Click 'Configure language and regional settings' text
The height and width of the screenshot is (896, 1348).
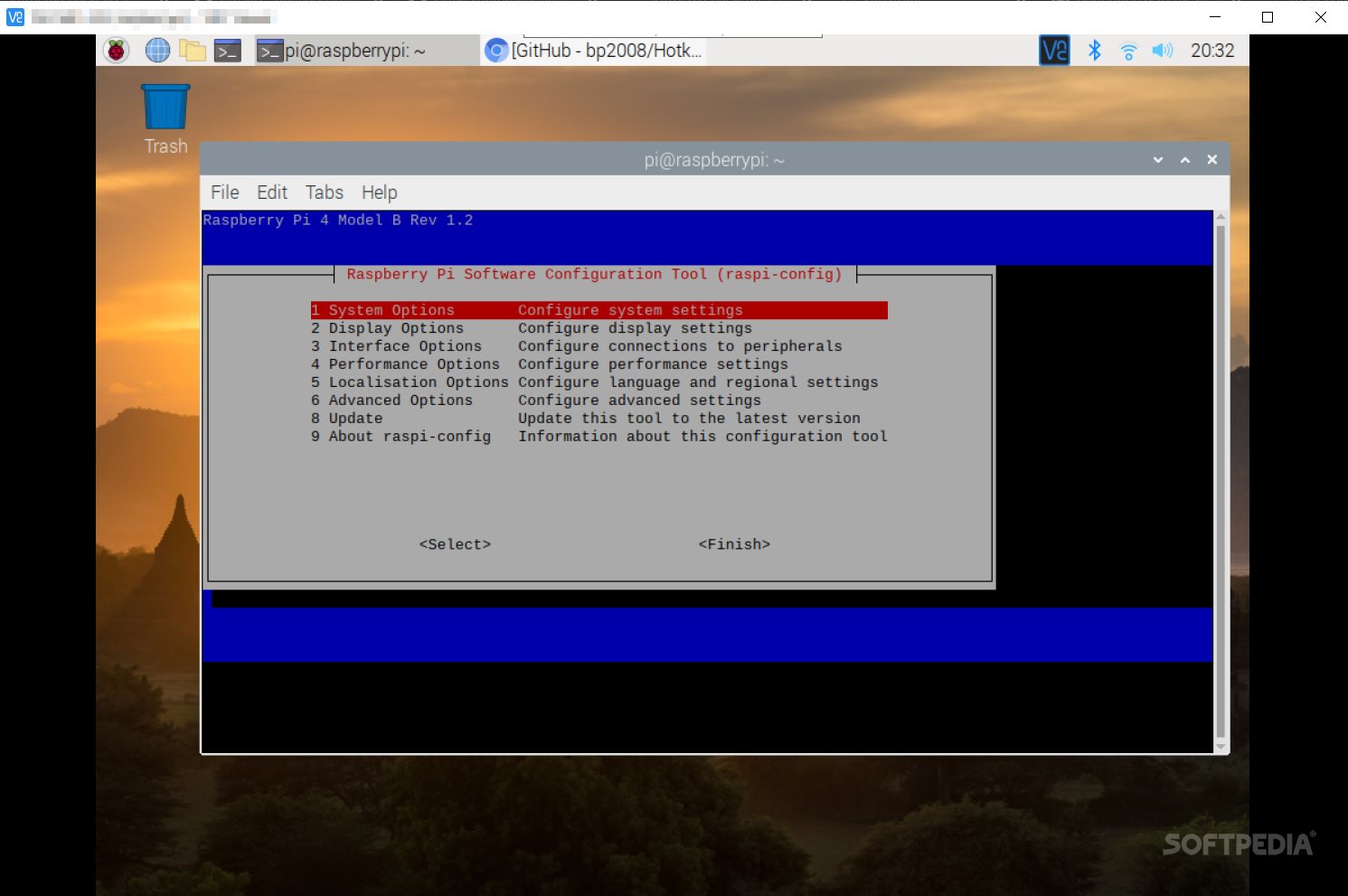[x=698, y=382]
